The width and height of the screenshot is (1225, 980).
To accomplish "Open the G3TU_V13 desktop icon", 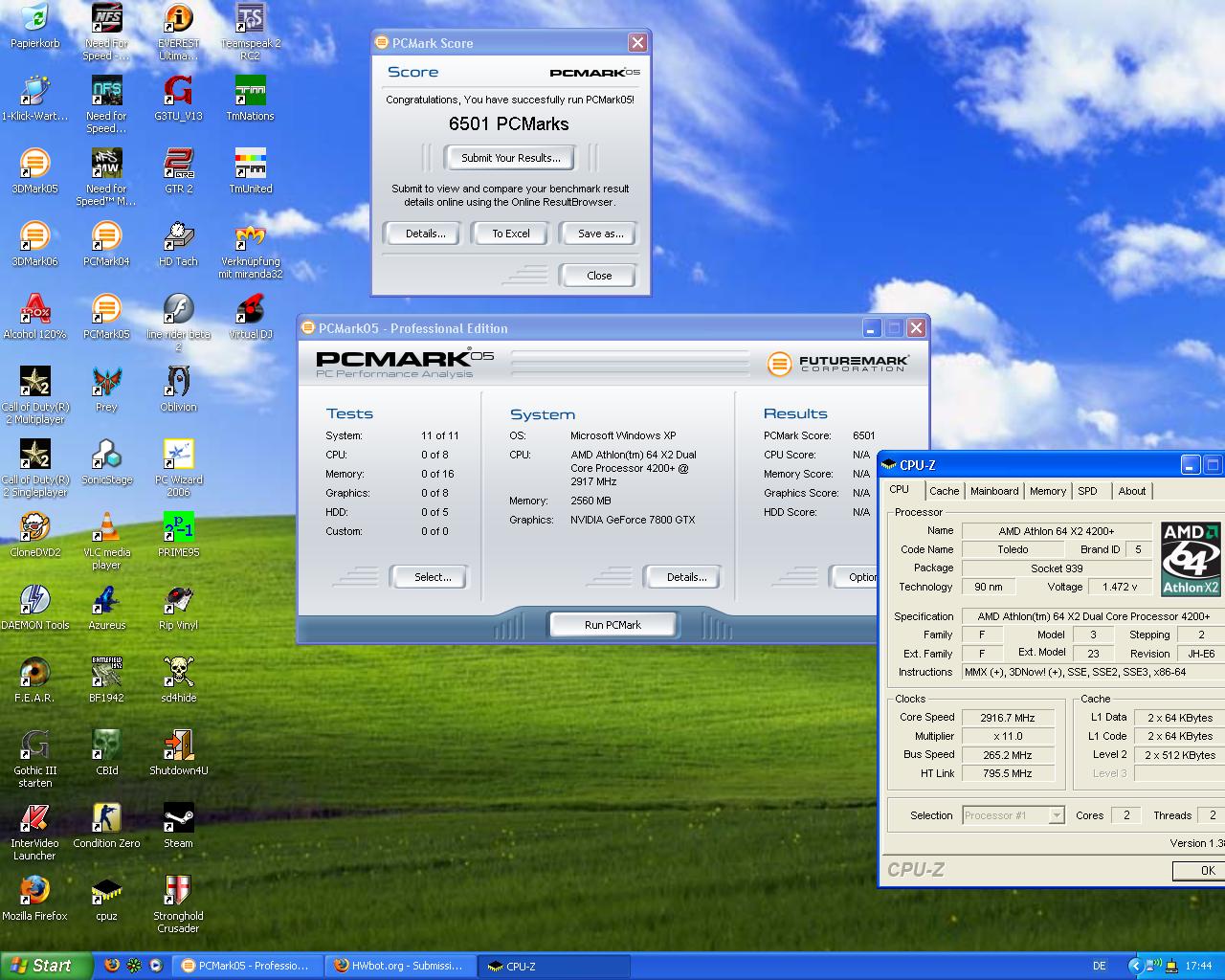I will [178, 98].
